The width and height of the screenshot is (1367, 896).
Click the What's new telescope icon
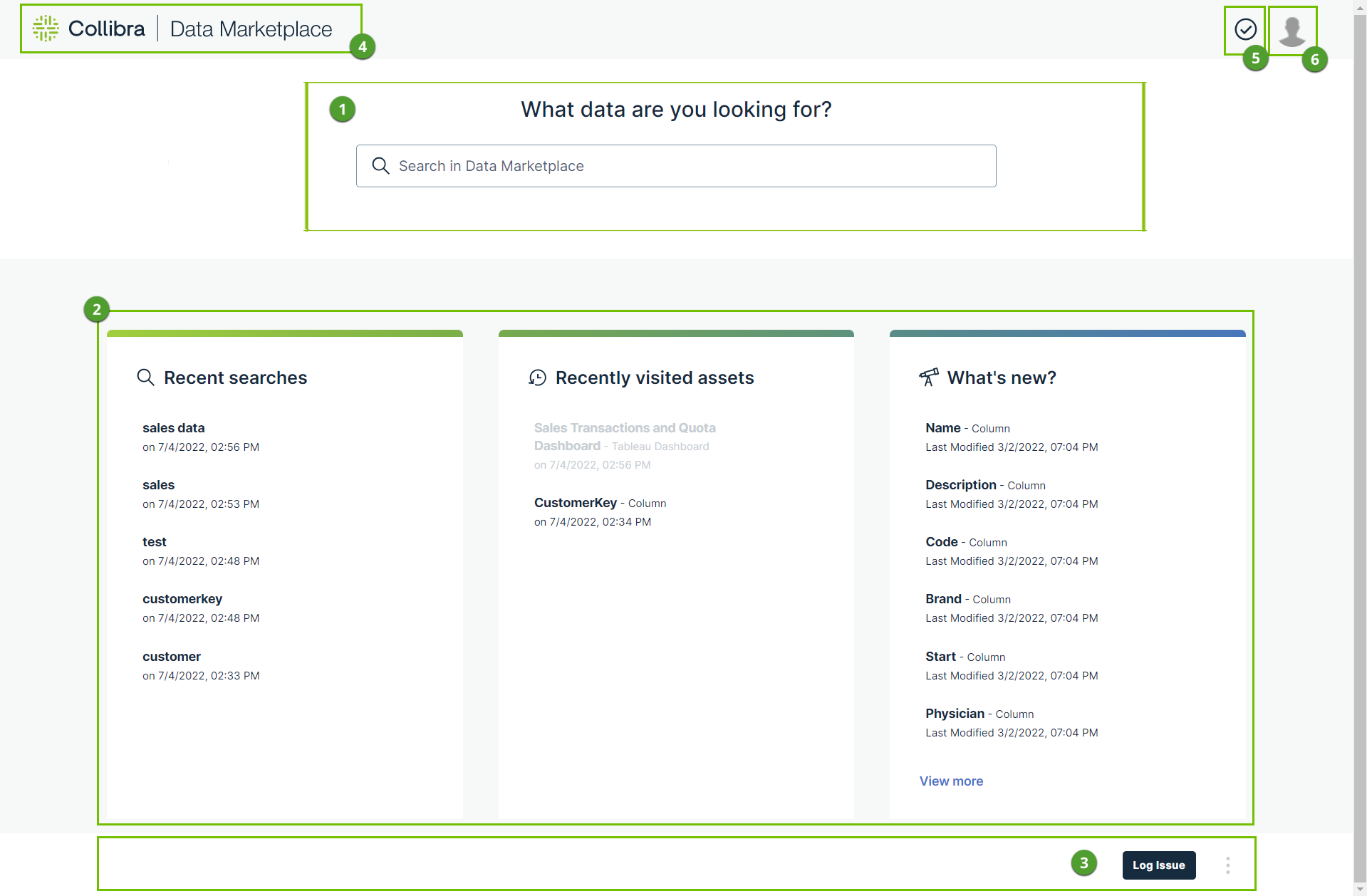[x=929, y=377]
